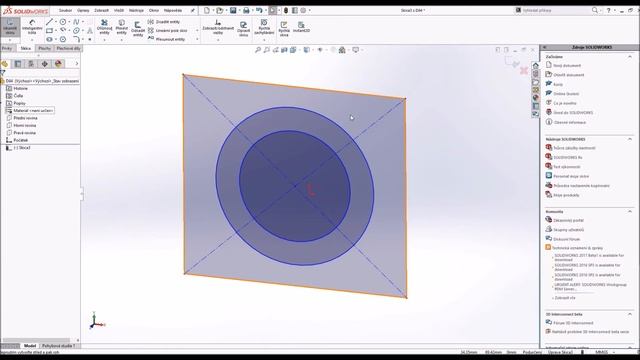This screenshot has height=360, width=640.
Task: Select the Corner Rectangle sketch tool
Action: click(49, 31)
